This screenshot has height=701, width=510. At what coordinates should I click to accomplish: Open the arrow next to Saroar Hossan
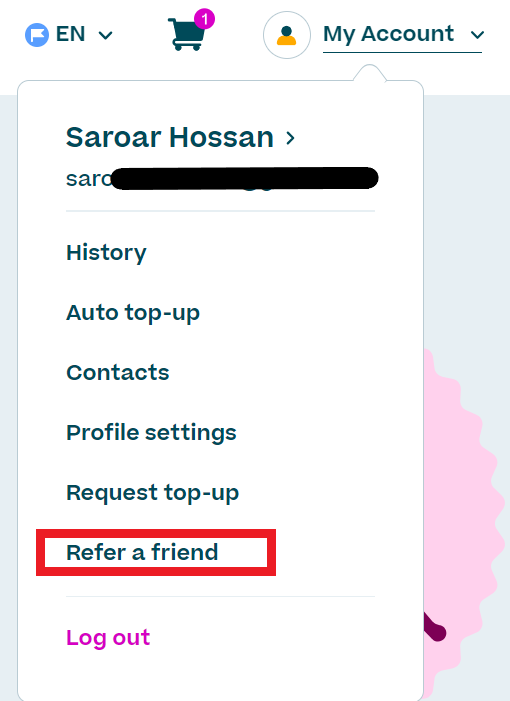(x=291, y=138)
